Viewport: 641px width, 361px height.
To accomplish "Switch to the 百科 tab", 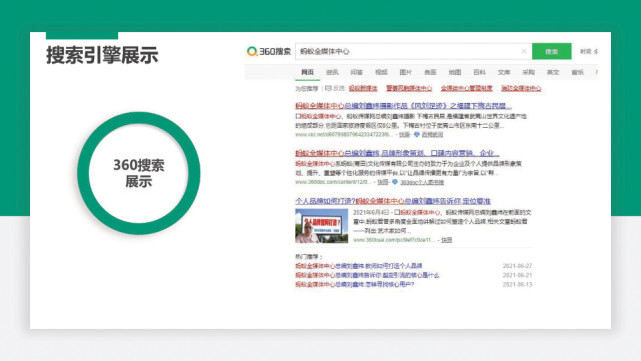I will point(479,72).
